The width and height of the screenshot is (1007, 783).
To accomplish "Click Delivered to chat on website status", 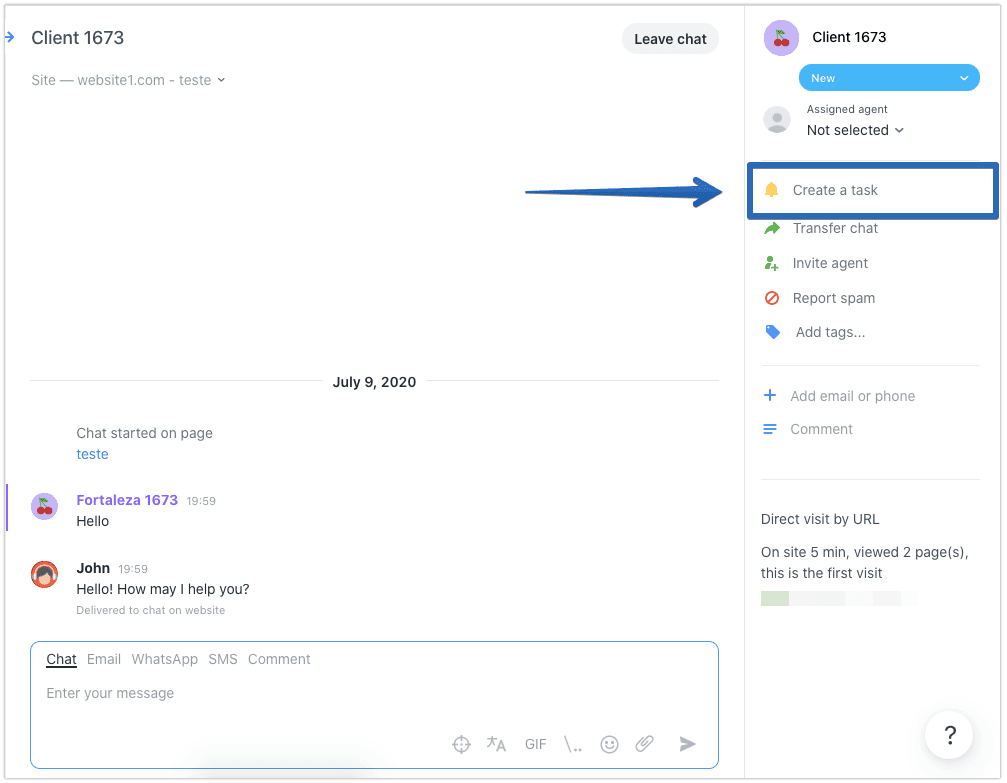I will (150, 610).
